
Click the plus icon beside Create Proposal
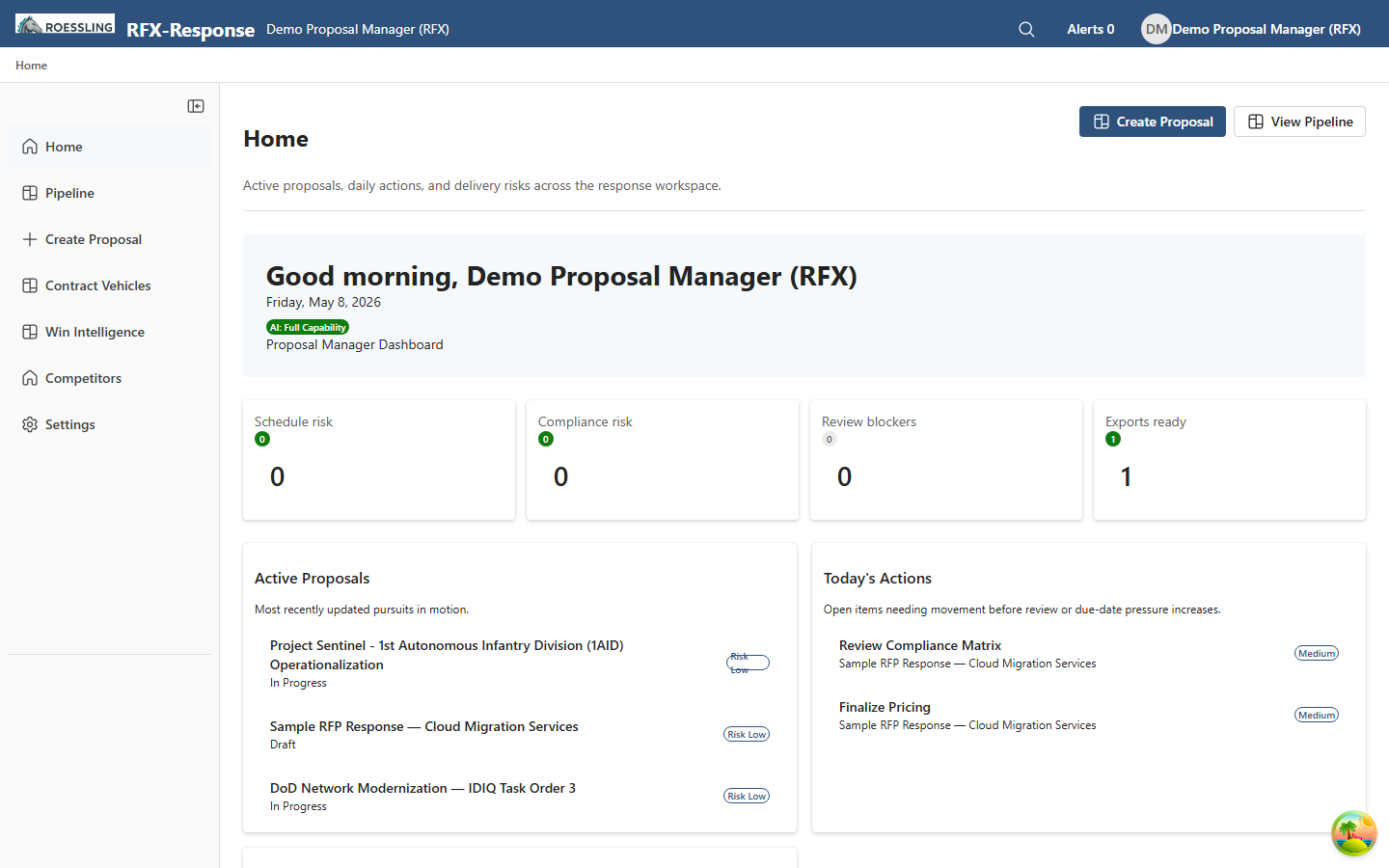click(x=30, y=239)
